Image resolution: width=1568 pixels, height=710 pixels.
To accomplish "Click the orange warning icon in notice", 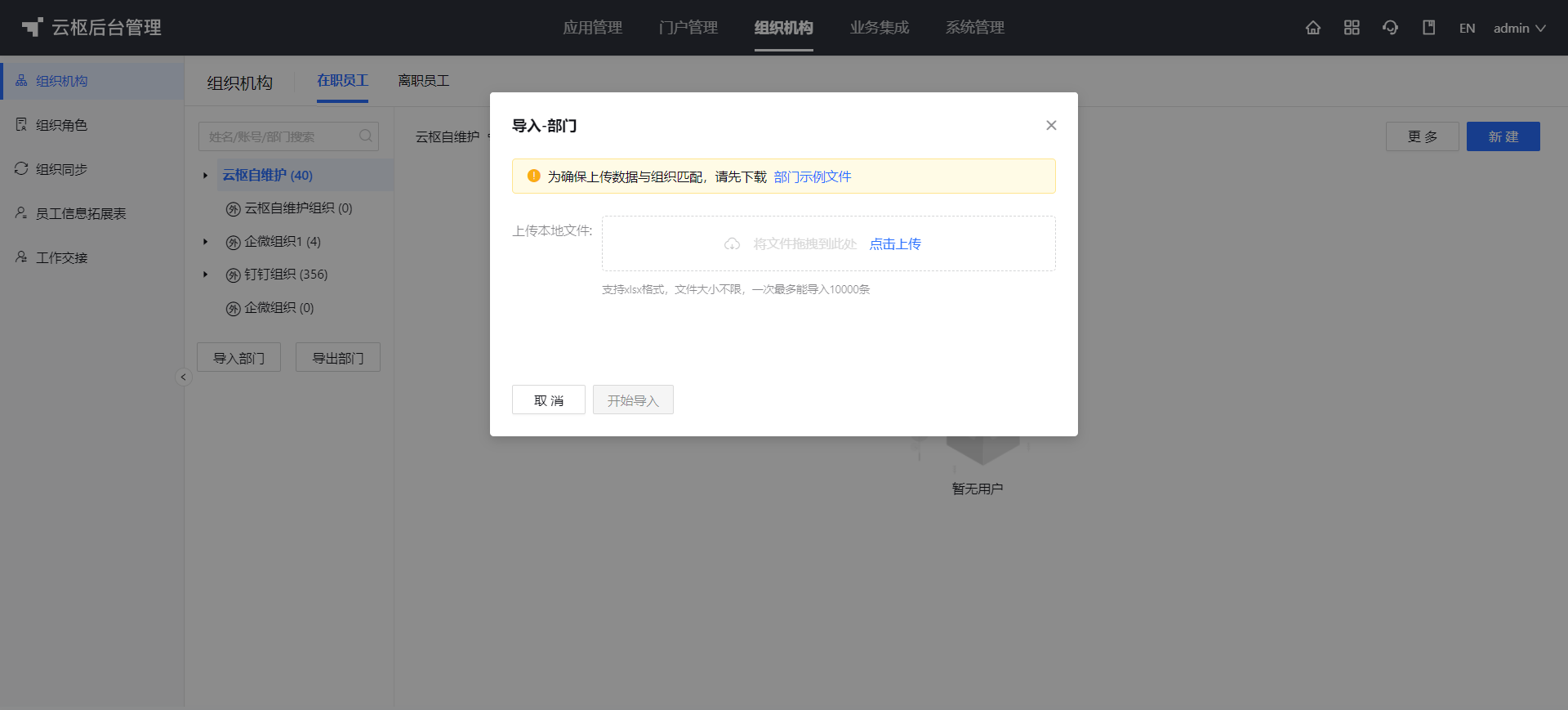I will [x=533, y=176].
